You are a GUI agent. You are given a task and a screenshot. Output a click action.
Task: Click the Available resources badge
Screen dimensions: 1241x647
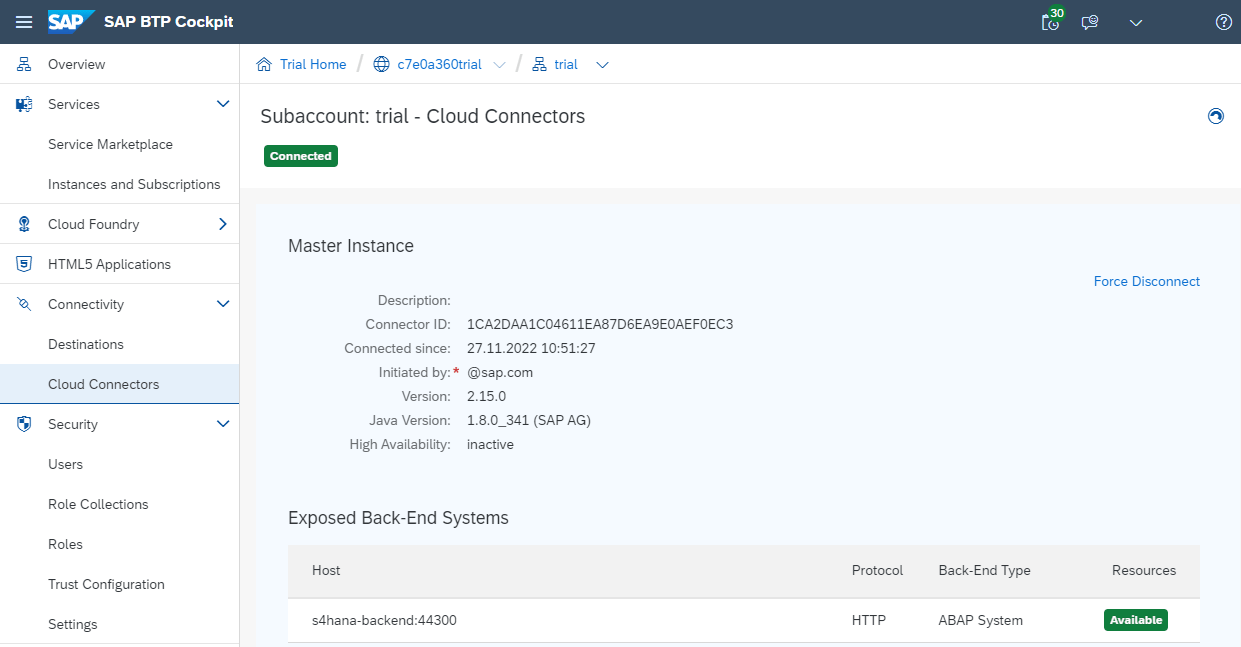tap(1136, 620)
